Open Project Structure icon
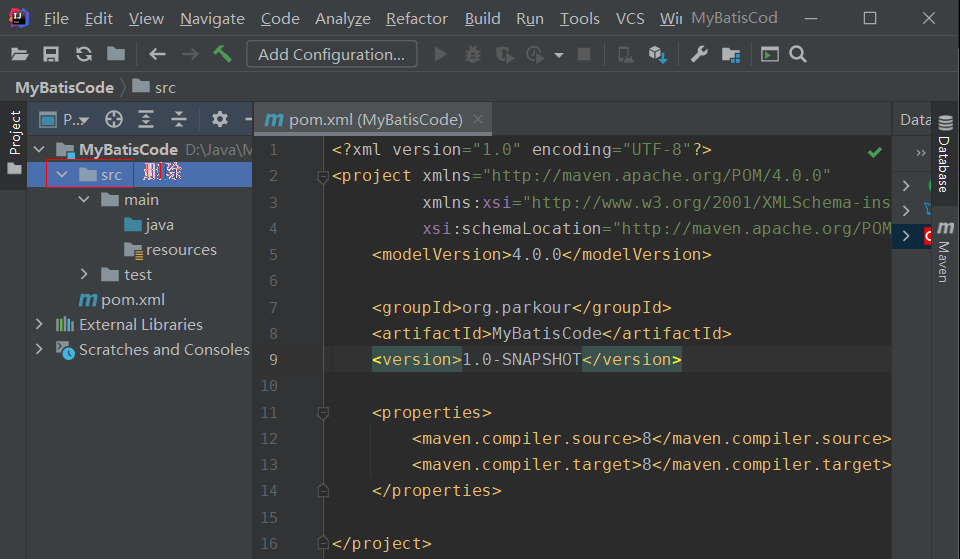 click(730, 54)
